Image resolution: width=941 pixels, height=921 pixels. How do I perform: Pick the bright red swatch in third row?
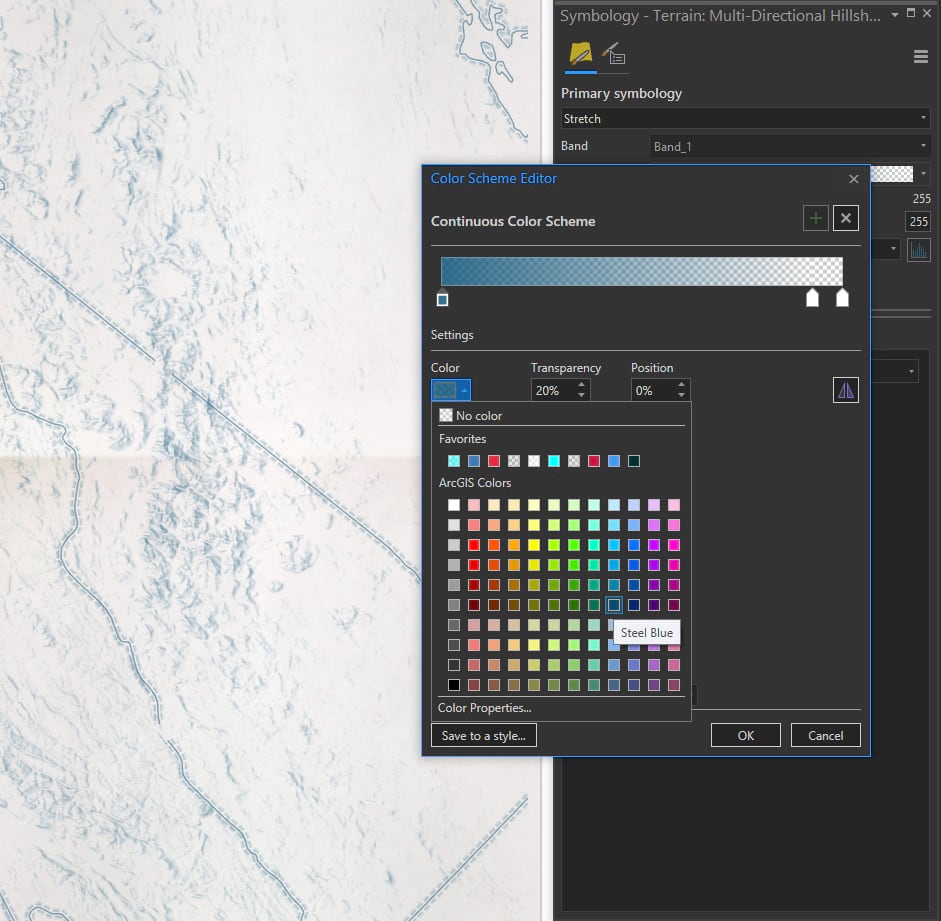coord(474,545)
